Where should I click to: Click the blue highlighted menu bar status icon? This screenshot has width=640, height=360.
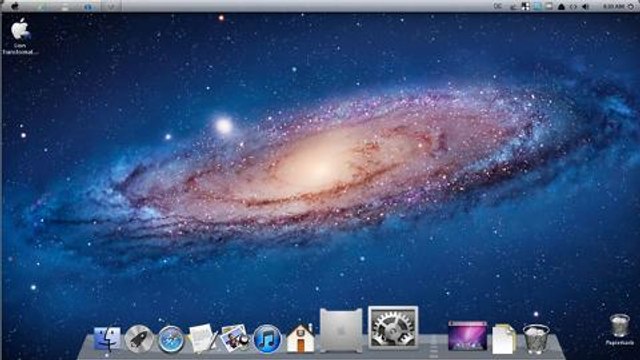(538, 7)
